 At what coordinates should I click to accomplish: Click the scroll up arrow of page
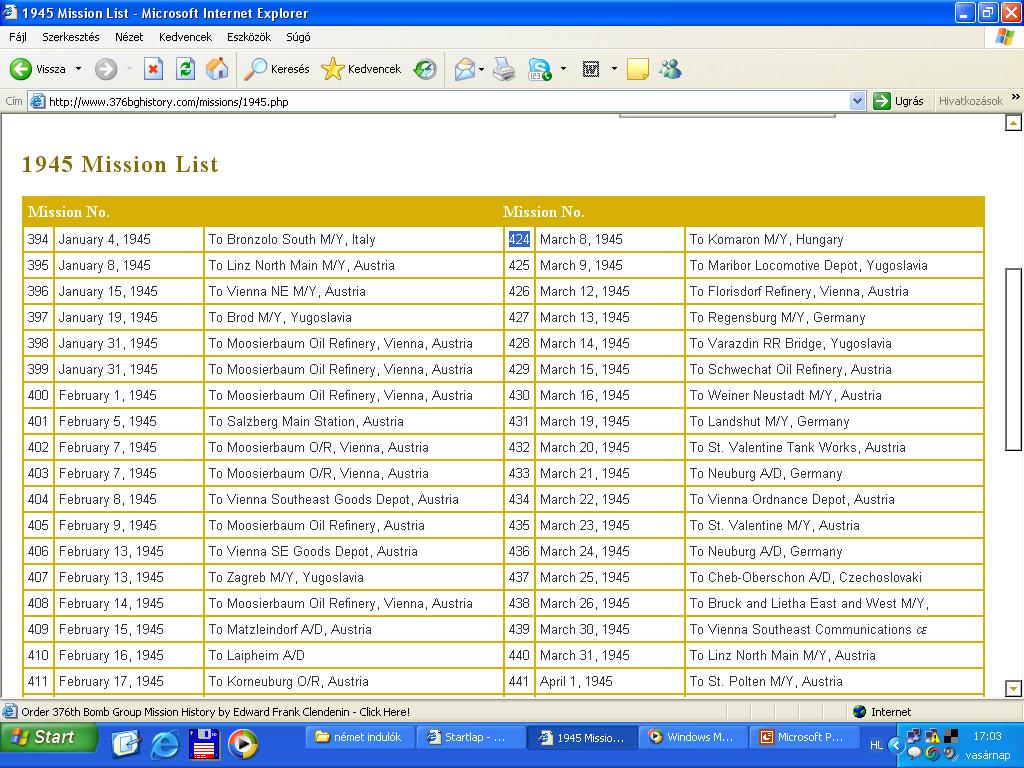coord(1013,123)
